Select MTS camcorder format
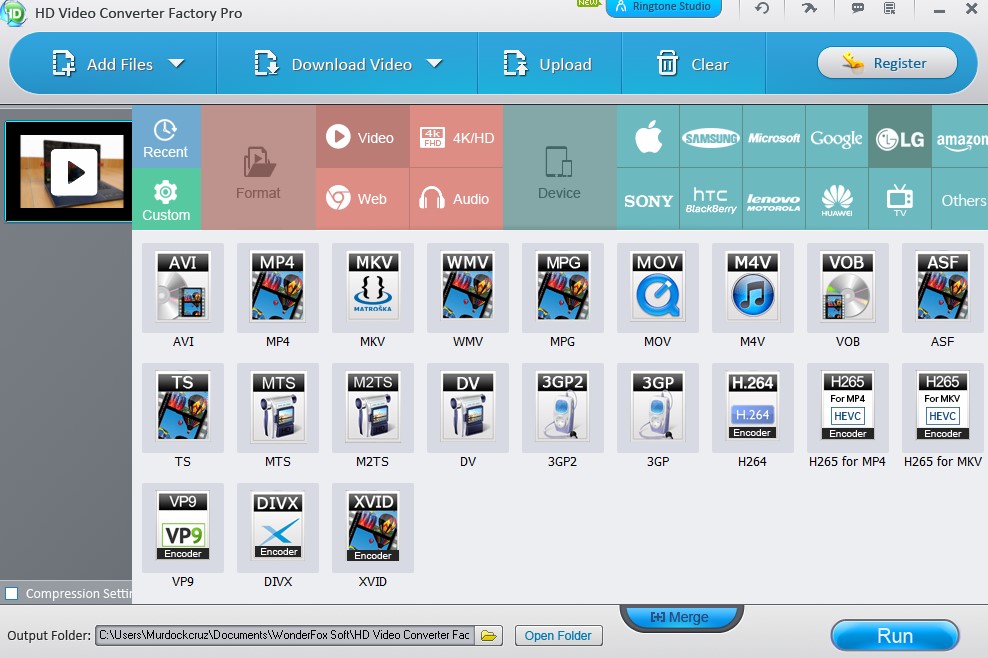The width and height of the screenshot is (988, 658). 278,408
